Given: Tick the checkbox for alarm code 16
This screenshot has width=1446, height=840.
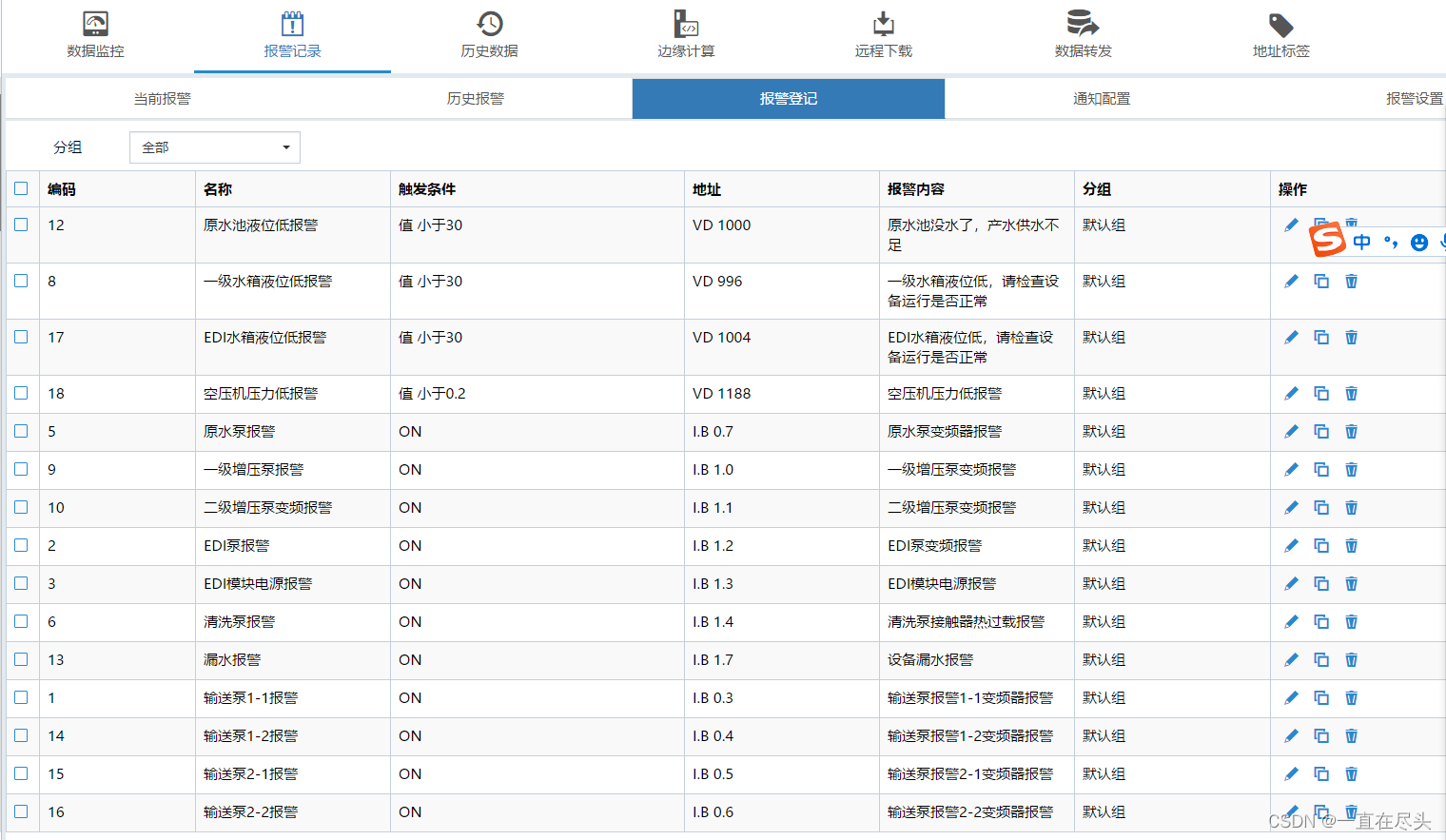Looking at the screenshot, I should tap(21, 811).
